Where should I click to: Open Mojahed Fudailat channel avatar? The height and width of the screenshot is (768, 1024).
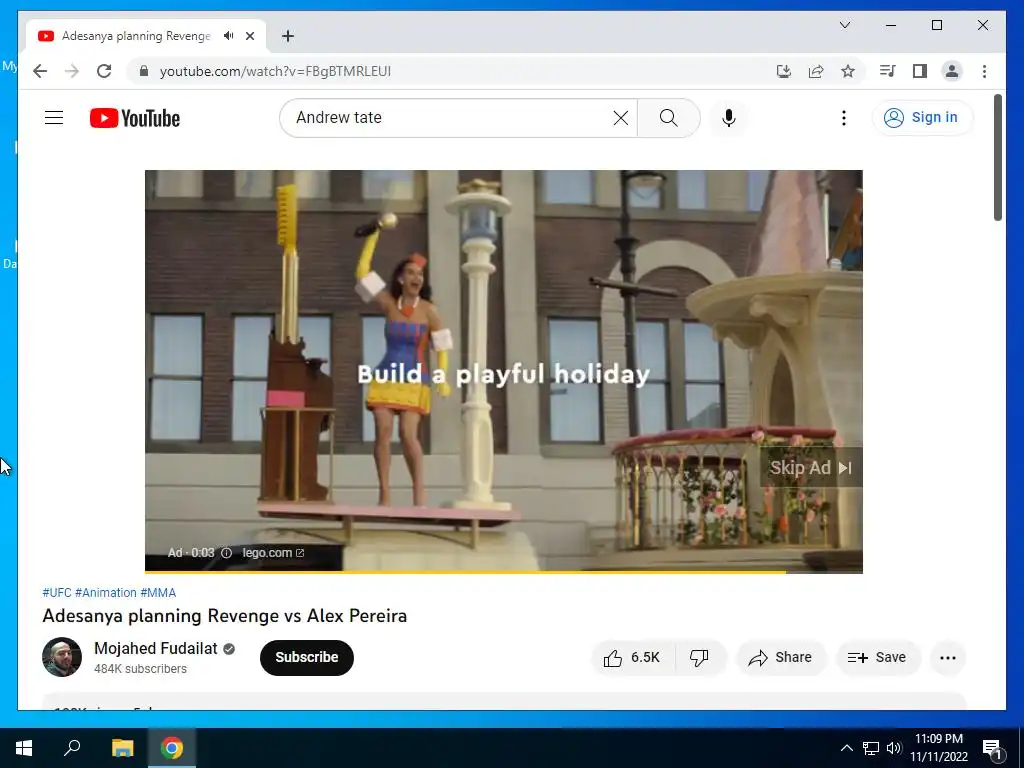tap(62, 657)
